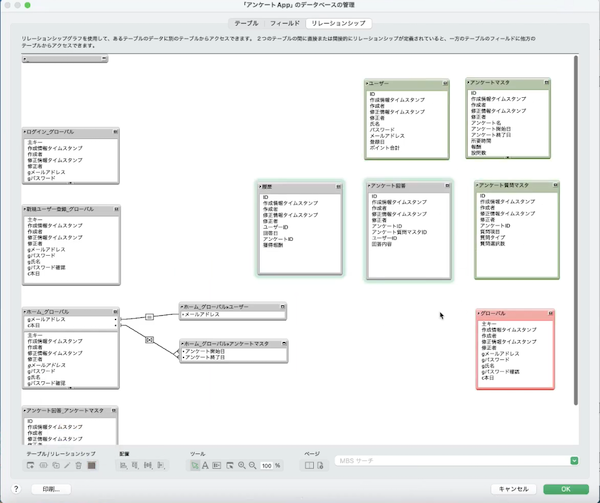Click the キャンセル button

[512, 489]
